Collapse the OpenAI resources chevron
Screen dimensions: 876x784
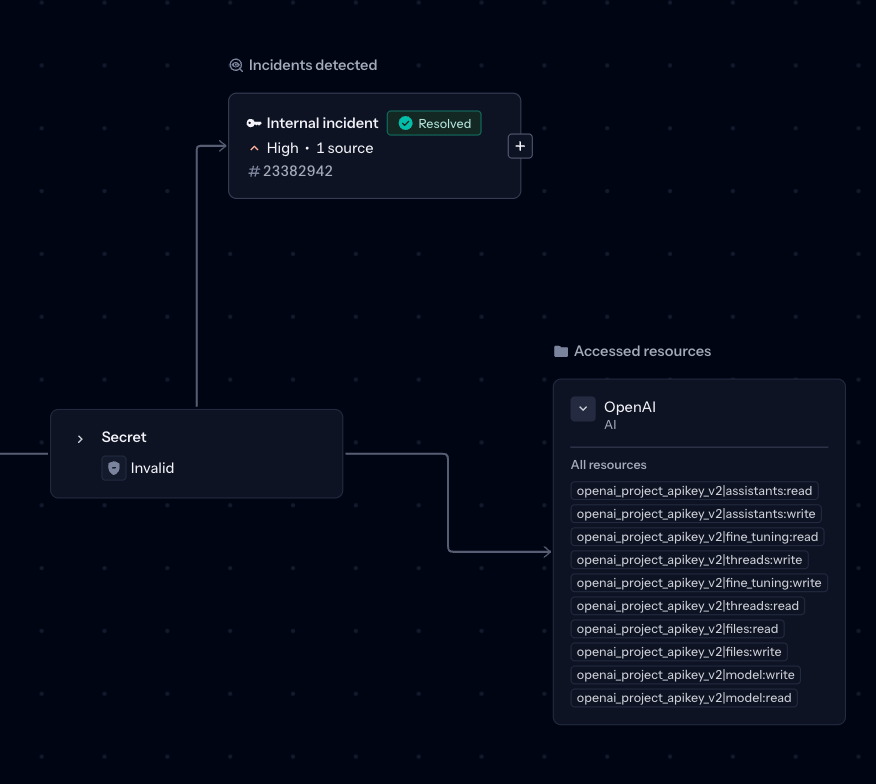583,408
